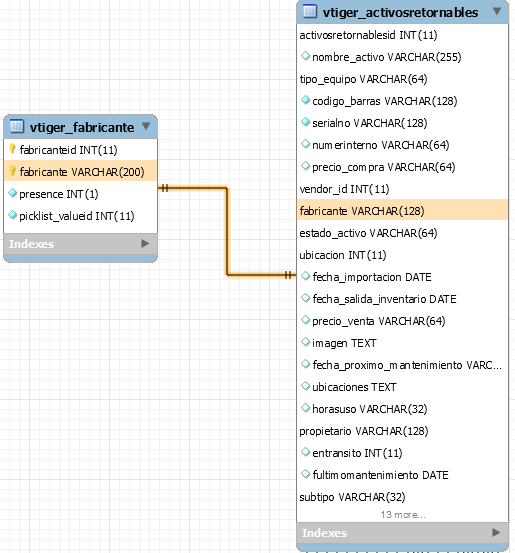
Task: Click the fabricanteid primary key icon
Action: click(x=12, y=149)
